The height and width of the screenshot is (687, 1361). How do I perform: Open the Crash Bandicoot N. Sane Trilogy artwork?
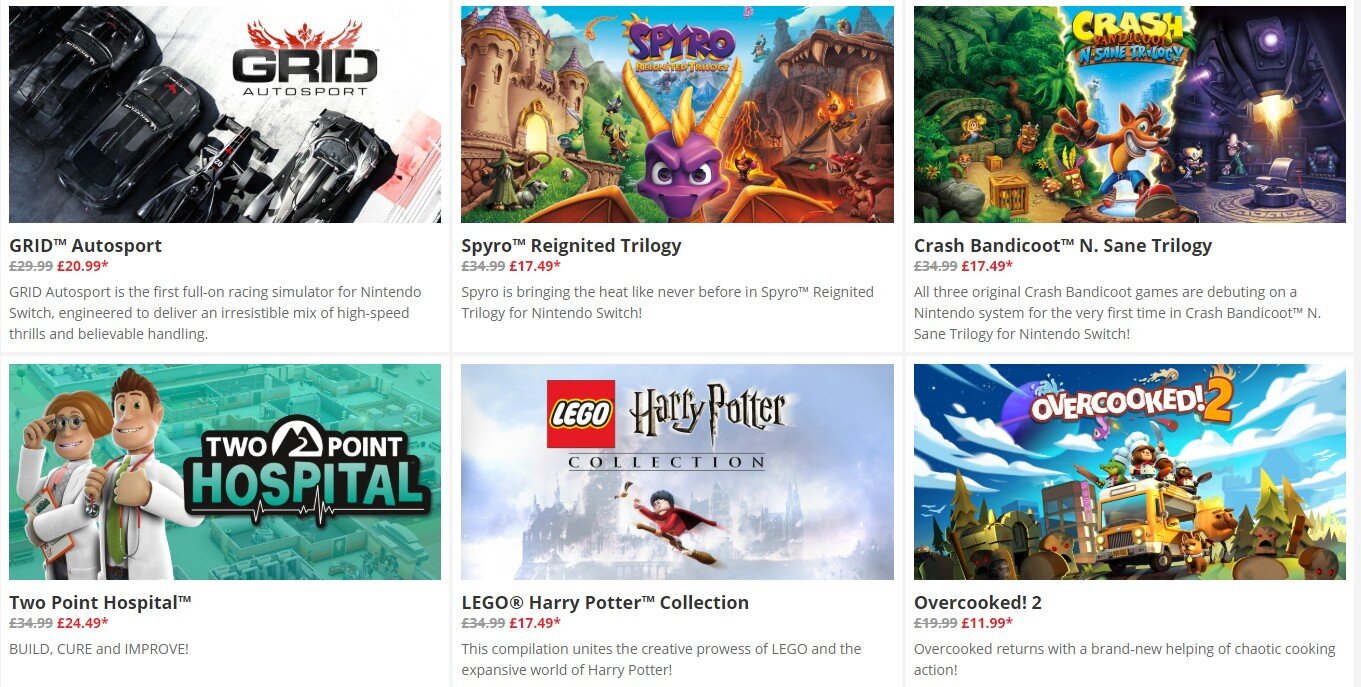click(1130, 114)
